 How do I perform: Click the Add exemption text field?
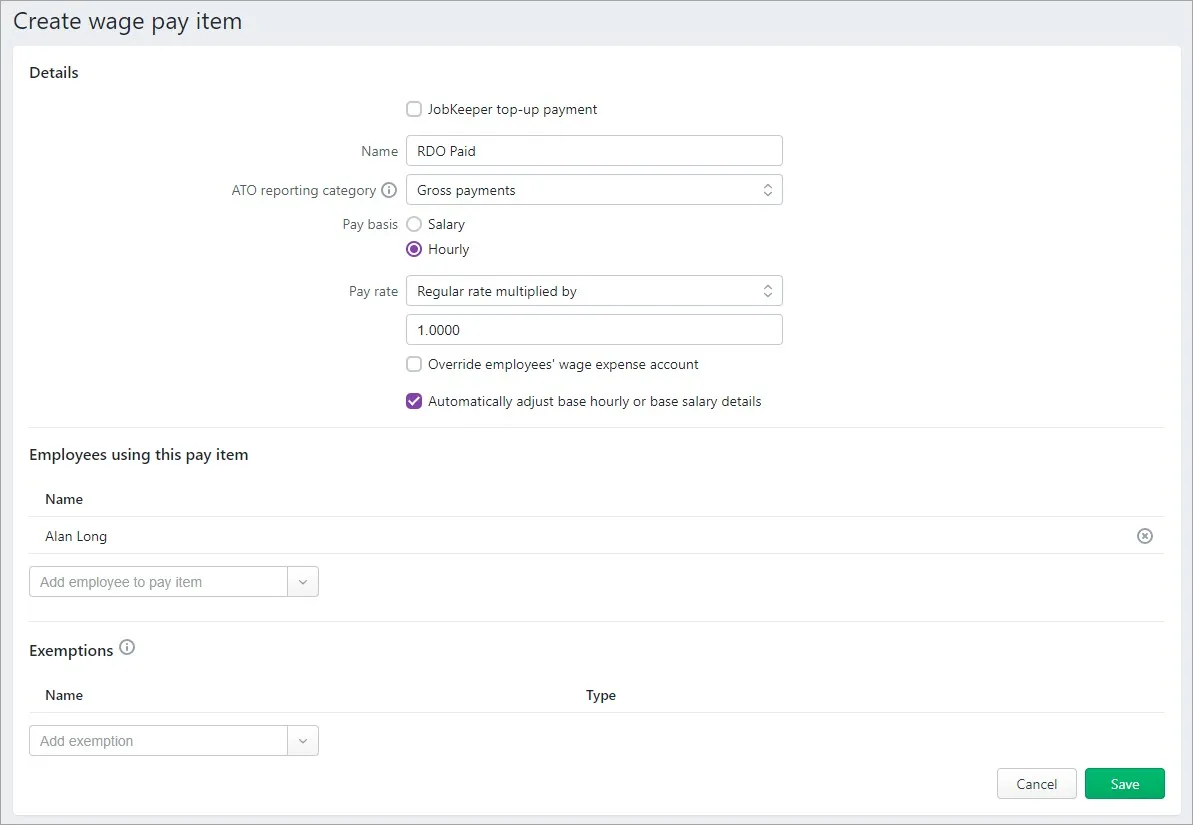pos(158,741)
